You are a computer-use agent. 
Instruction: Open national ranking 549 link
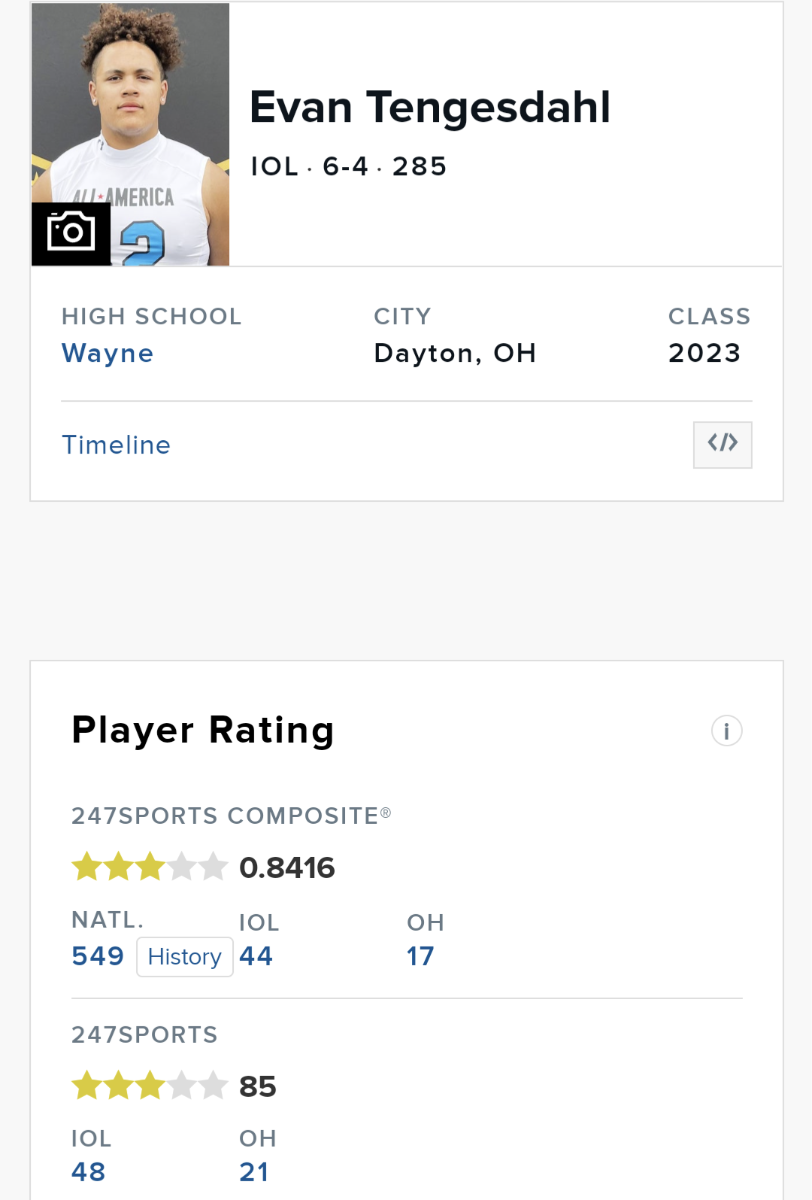(98, 956)
